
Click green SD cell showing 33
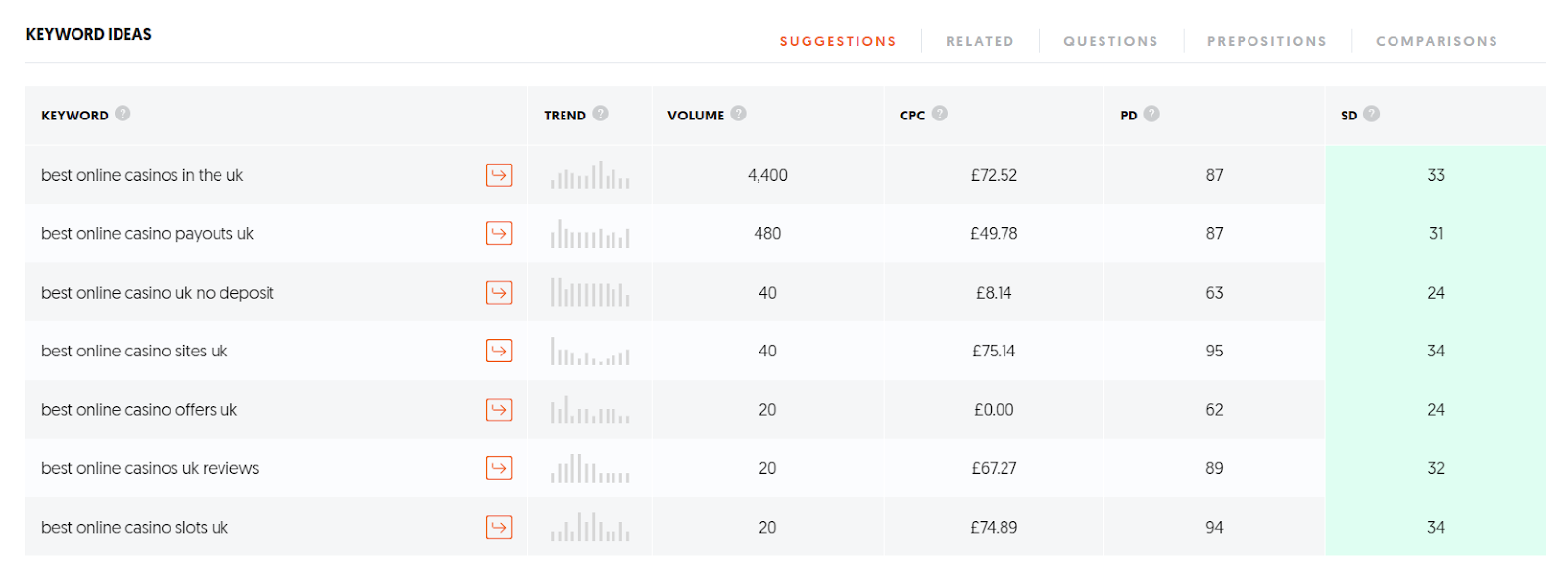coord(1436,175)
